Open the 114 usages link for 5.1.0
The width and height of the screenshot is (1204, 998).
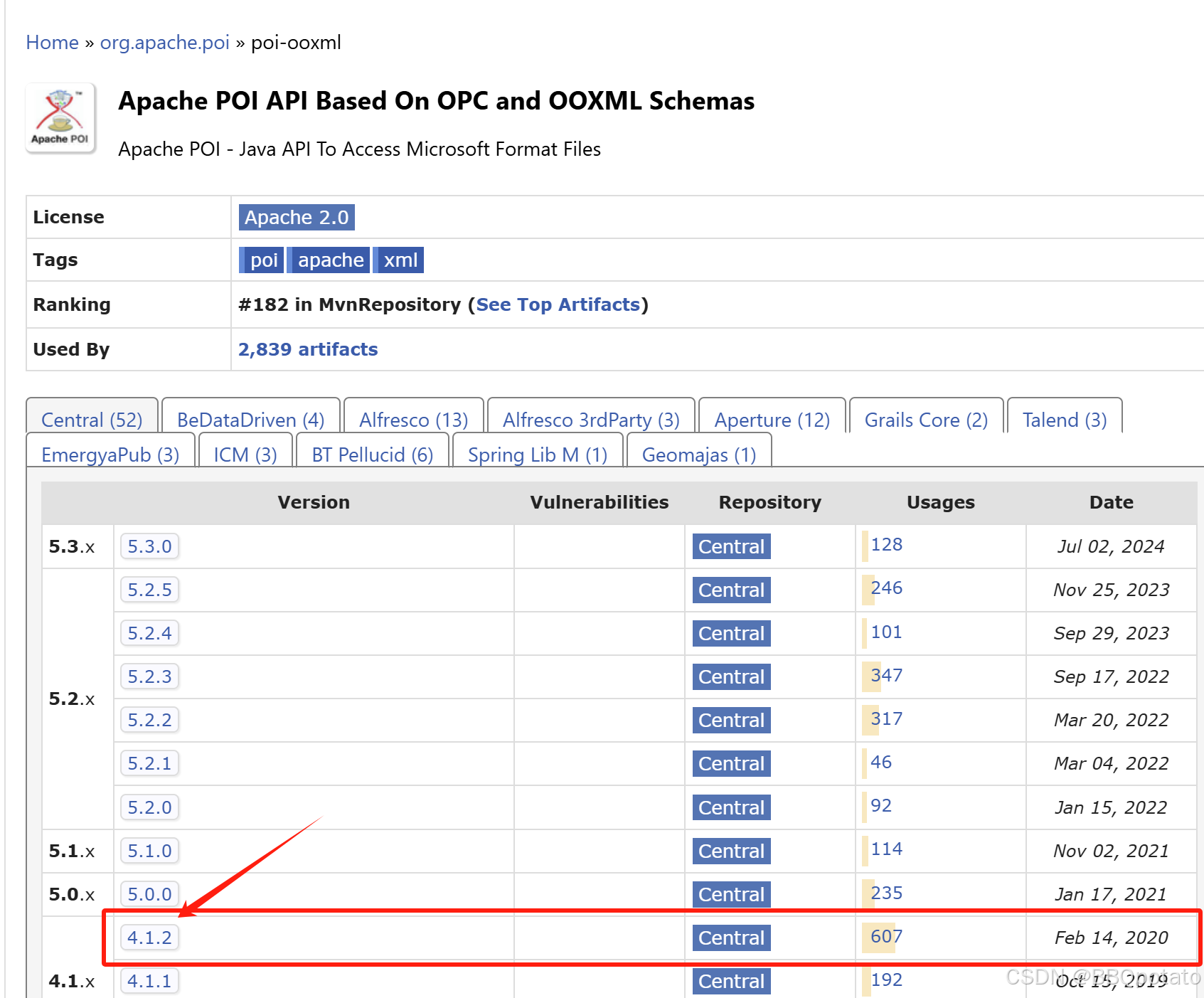point(886,849)
